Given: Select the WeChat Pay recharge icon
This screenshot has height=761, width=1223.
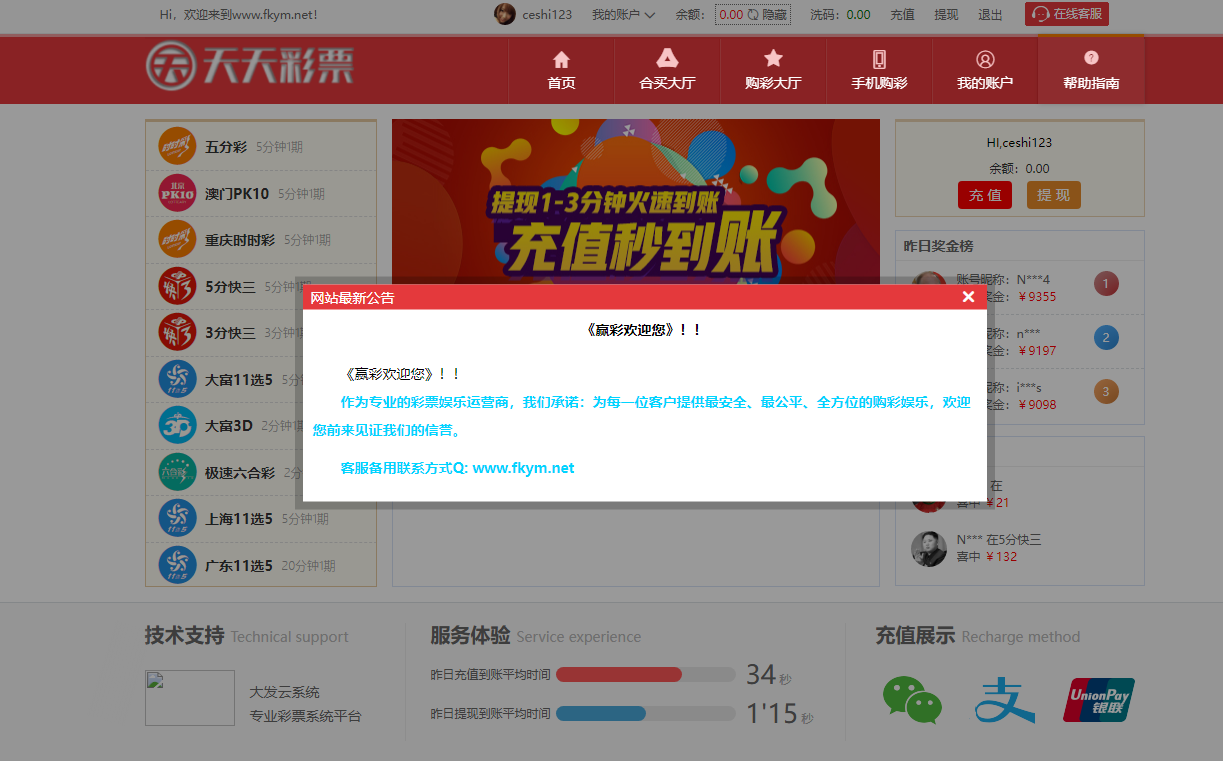Looking at the screenshot, I should click(913, 700).
